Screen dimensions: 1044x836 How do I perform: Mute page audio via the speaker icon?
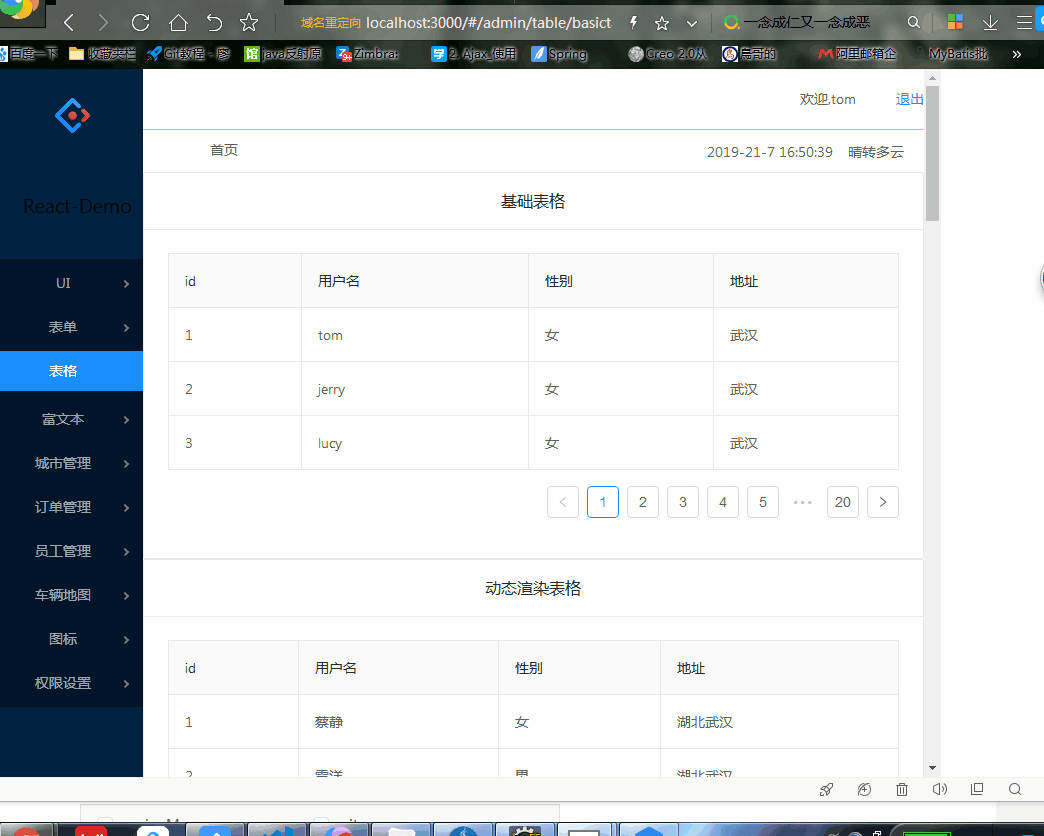pyautogui.click(x=939, y=789)
